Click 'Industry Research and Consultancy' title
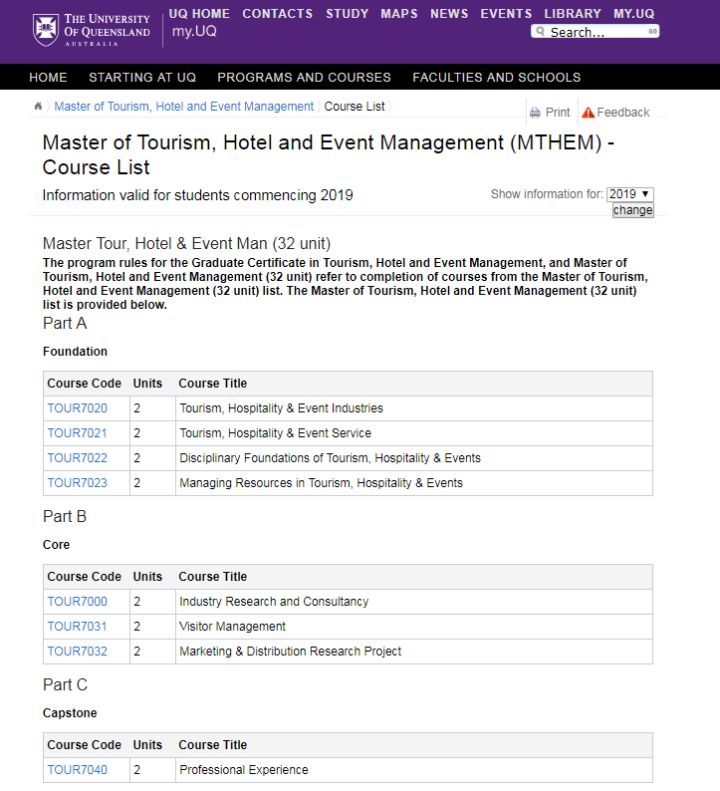The height and width of the screenshot is (791, 720). pyautogui.click(x=273, y=601)
